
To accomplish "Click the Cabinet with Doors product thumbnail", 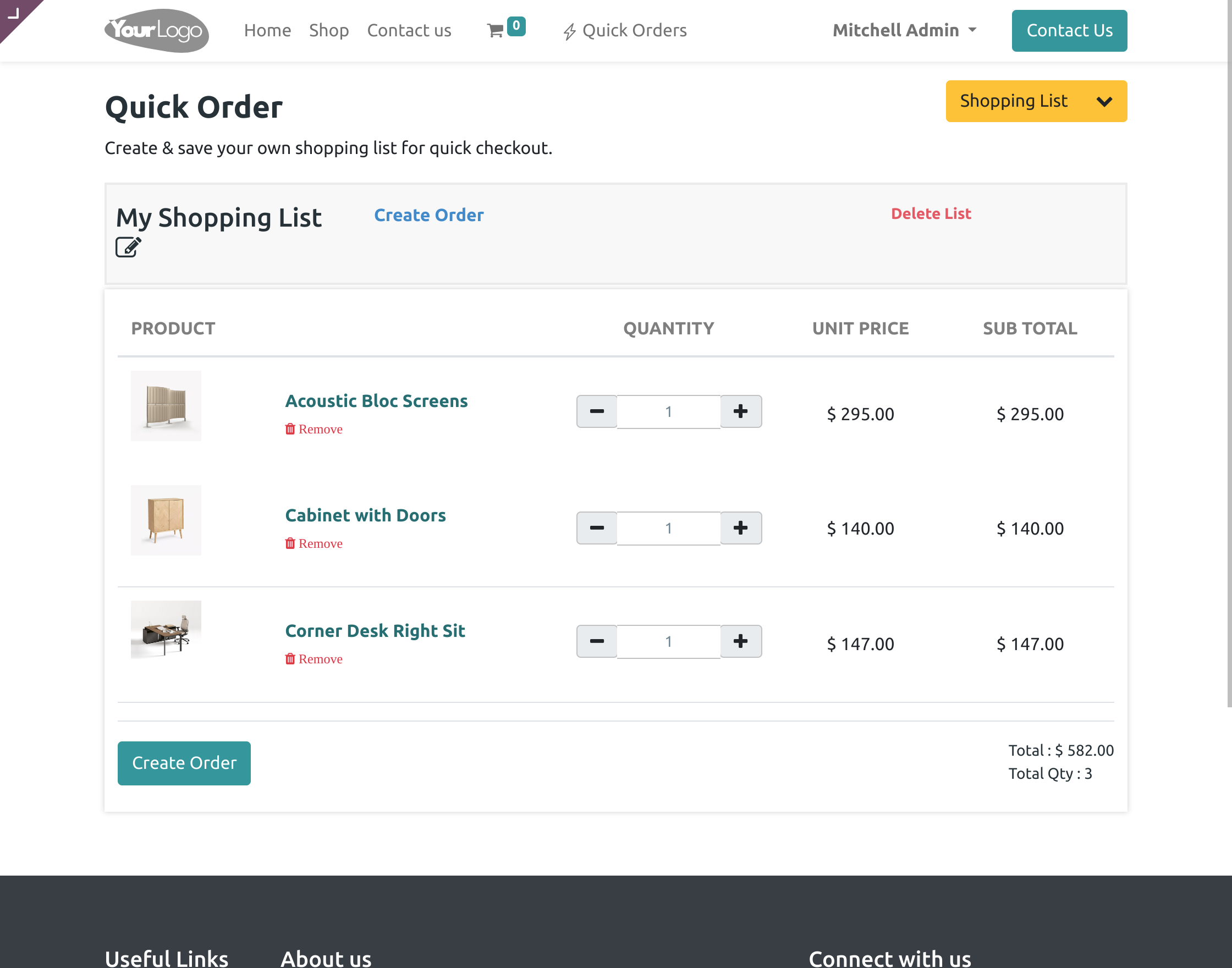I will point(166,520).
